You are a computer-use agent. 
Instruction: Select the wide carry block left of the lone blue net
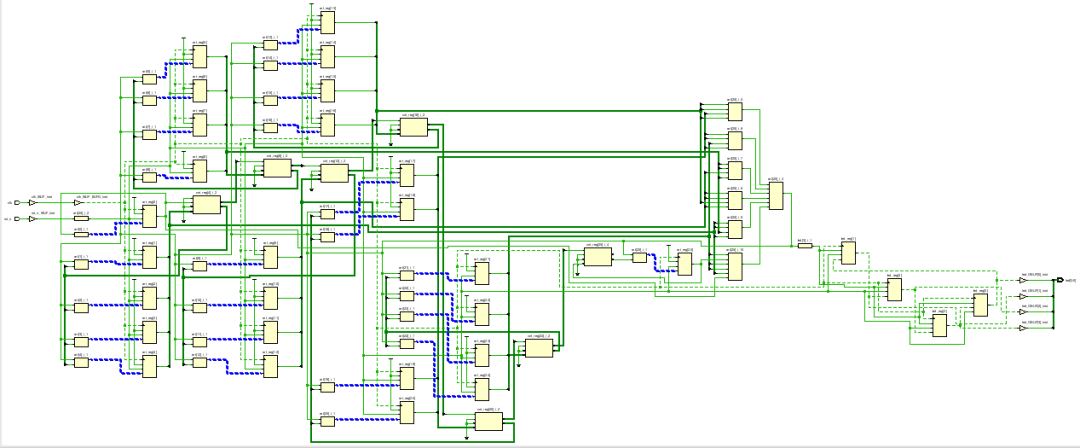tap(600, 257)
